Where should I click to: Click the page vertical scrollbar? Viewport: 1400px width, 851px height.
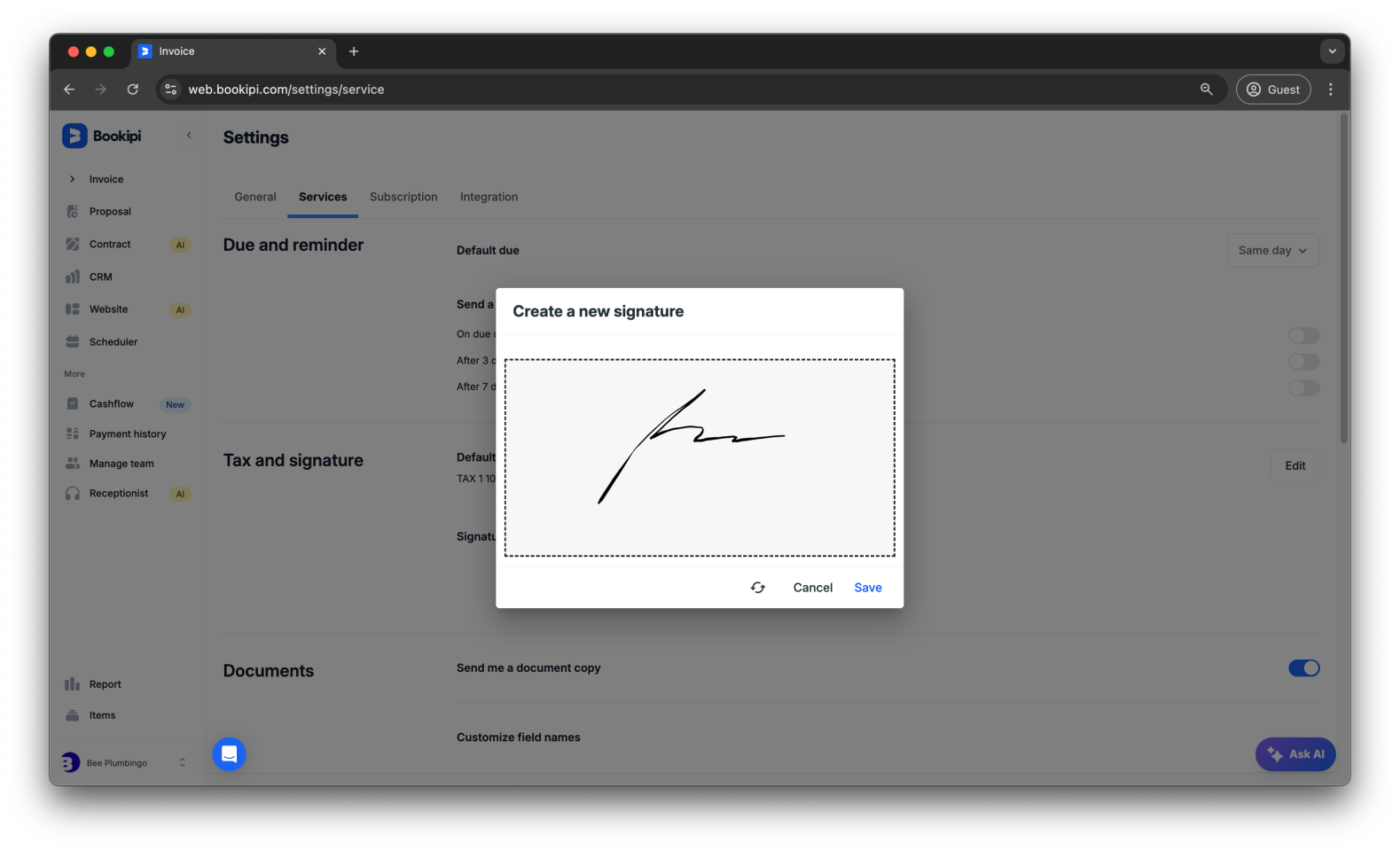click(1344, 277)
